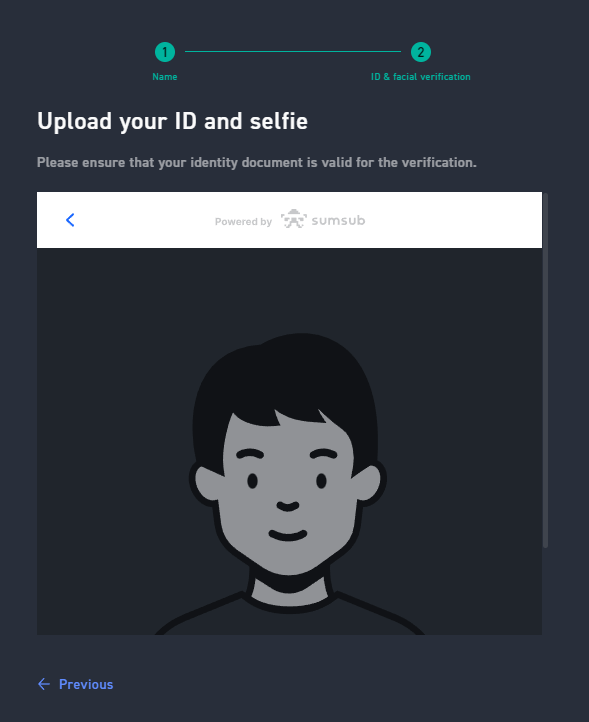Click the progress line between steps
Viewport: 589px width, 722px height.
point(293,52)
